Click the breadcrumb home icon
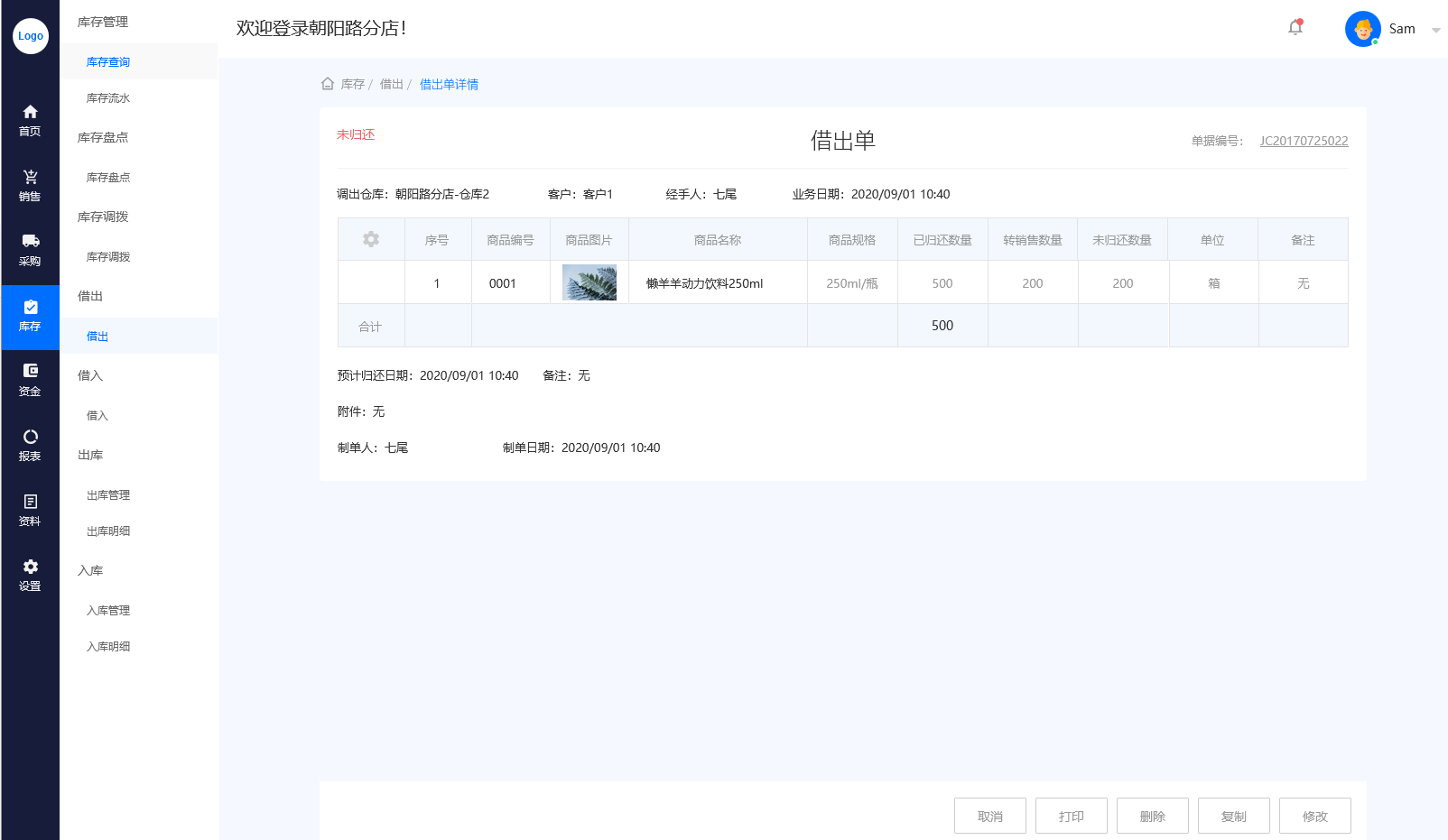This screenshot has width=1448, height=840. pyautogui.click(x=328, y=84)
